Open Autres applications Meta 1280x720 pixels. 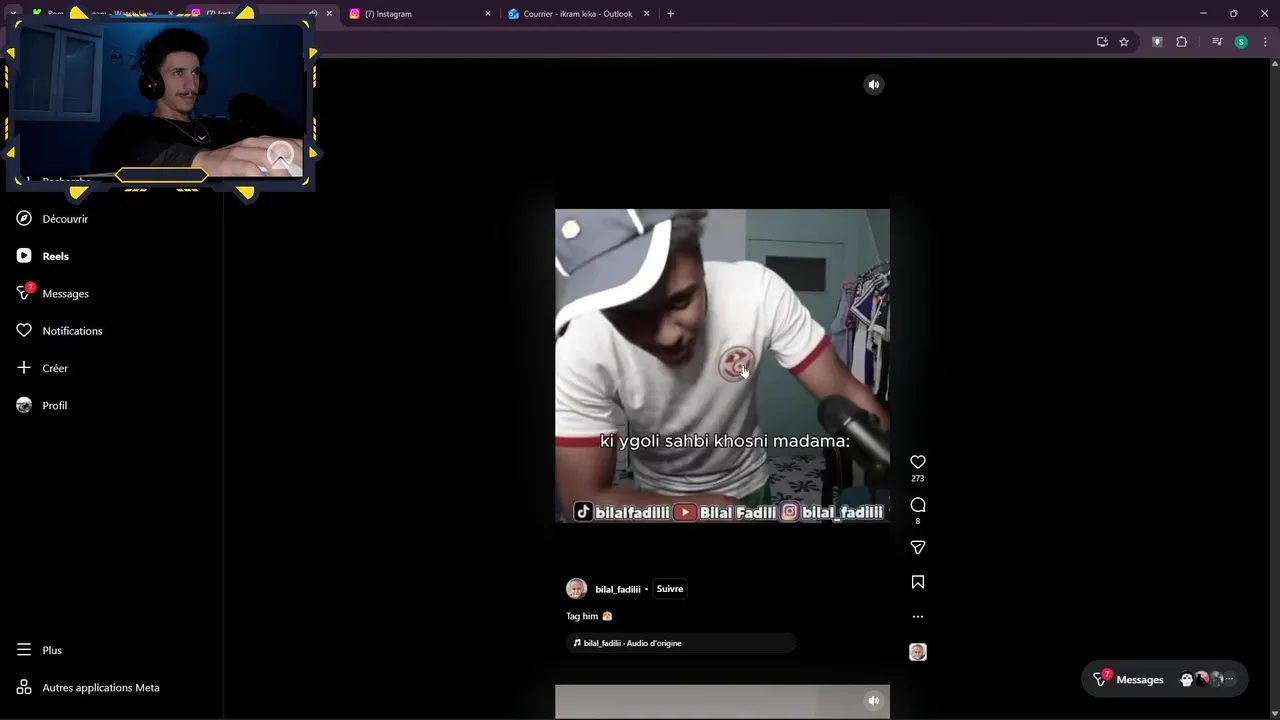click(88, 687)
